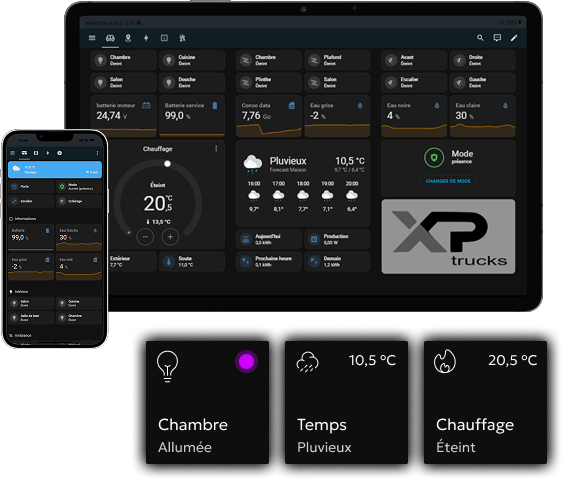
Task: Open the assistant chat icon
Action: (497, 38)
